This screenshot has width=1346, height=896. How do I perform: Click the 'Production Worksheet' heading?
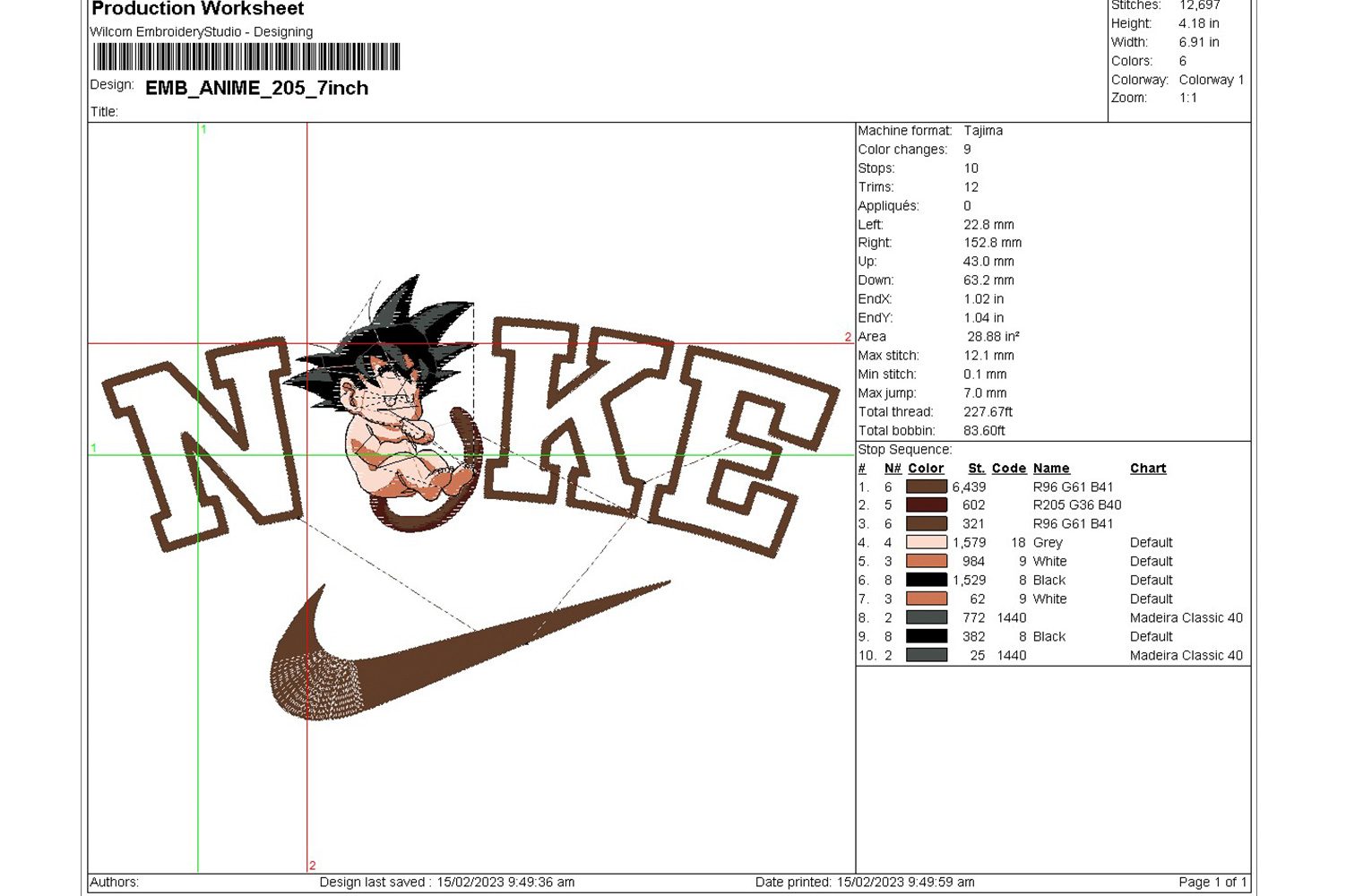(x=198, y=9)
